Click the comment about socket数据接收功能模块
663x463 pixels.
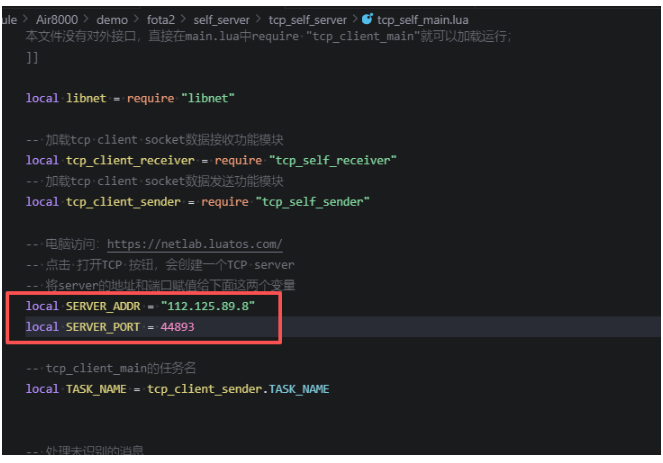pos(154,140)
